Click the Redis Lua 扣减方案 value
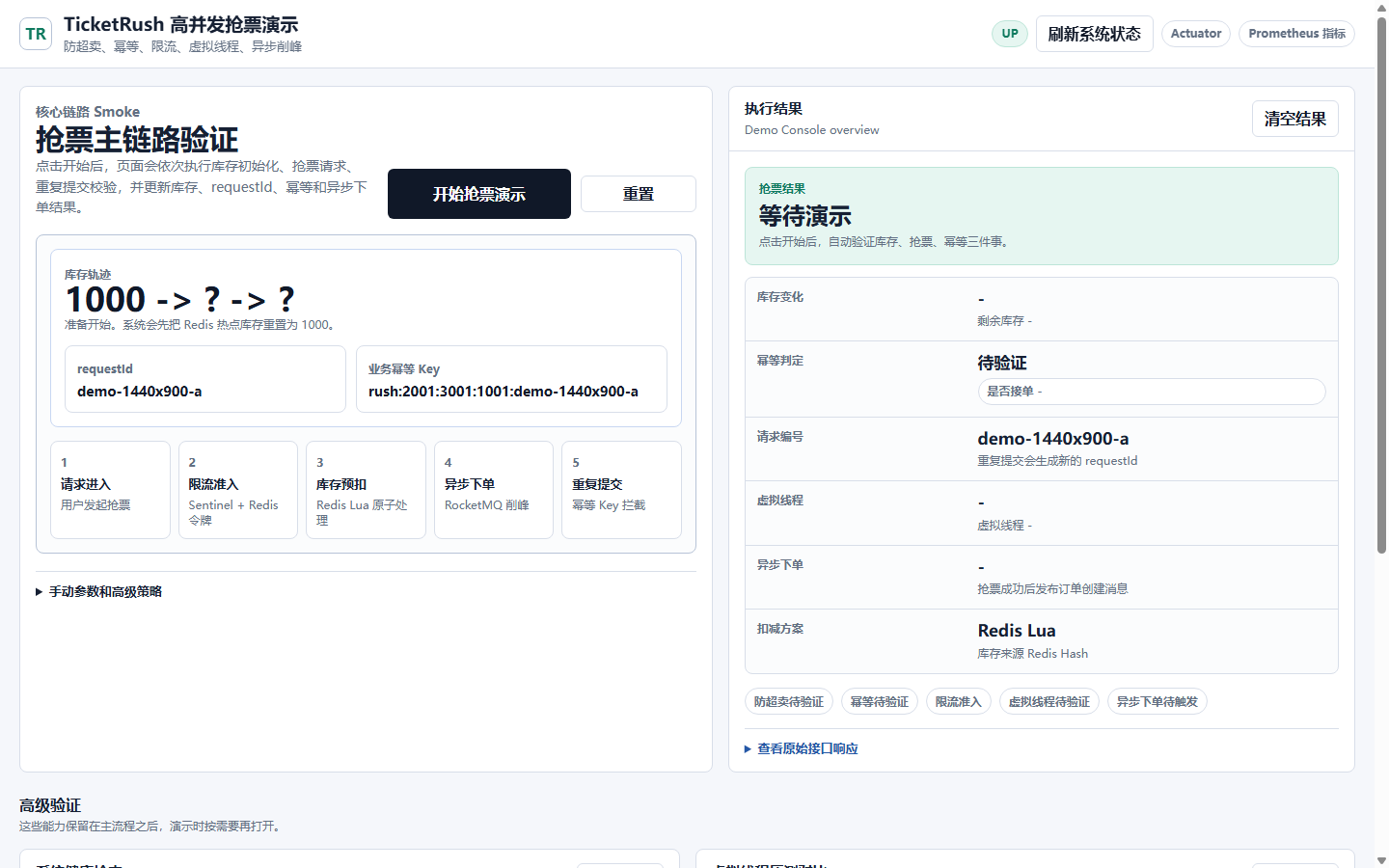The width and height of the screenshot is (1389, 868). pyautogui.click(x=1017, y=631)
